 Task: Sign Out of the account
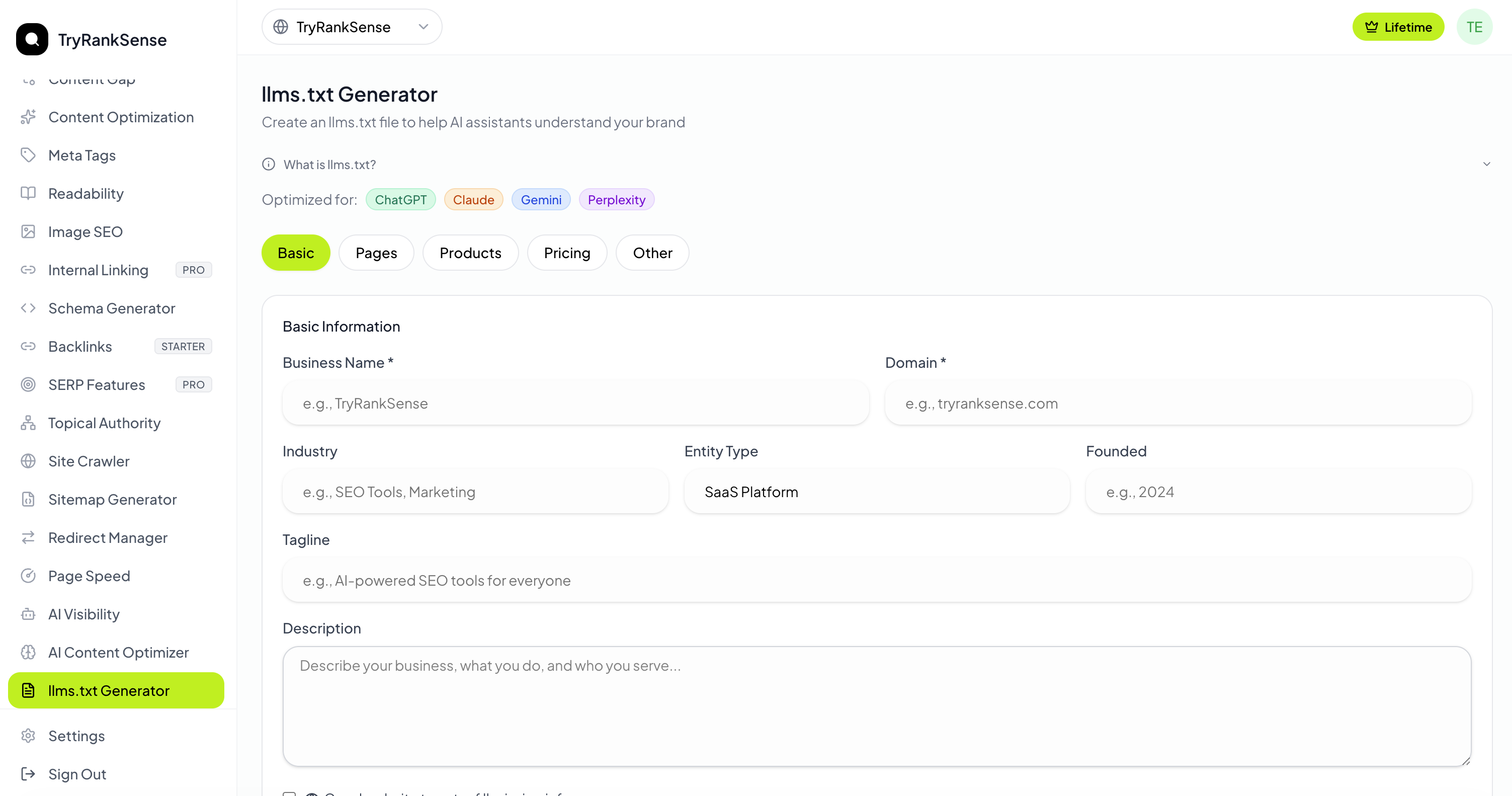click(76, 774)
